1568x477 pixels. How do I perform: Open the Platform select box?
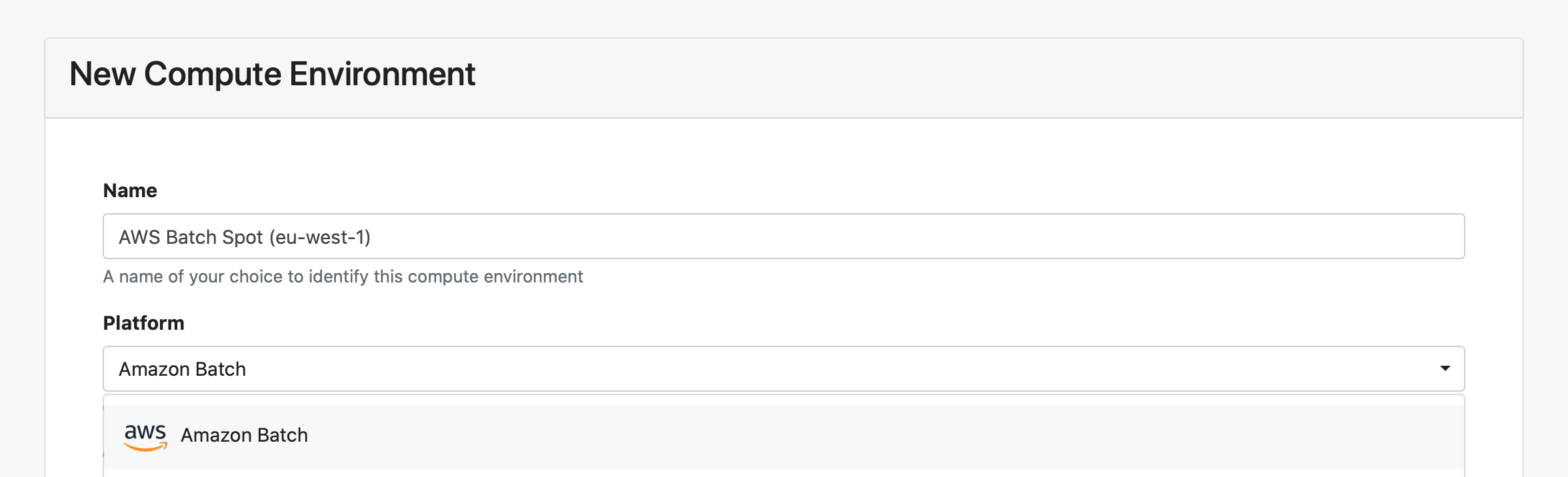coord(783,368)
